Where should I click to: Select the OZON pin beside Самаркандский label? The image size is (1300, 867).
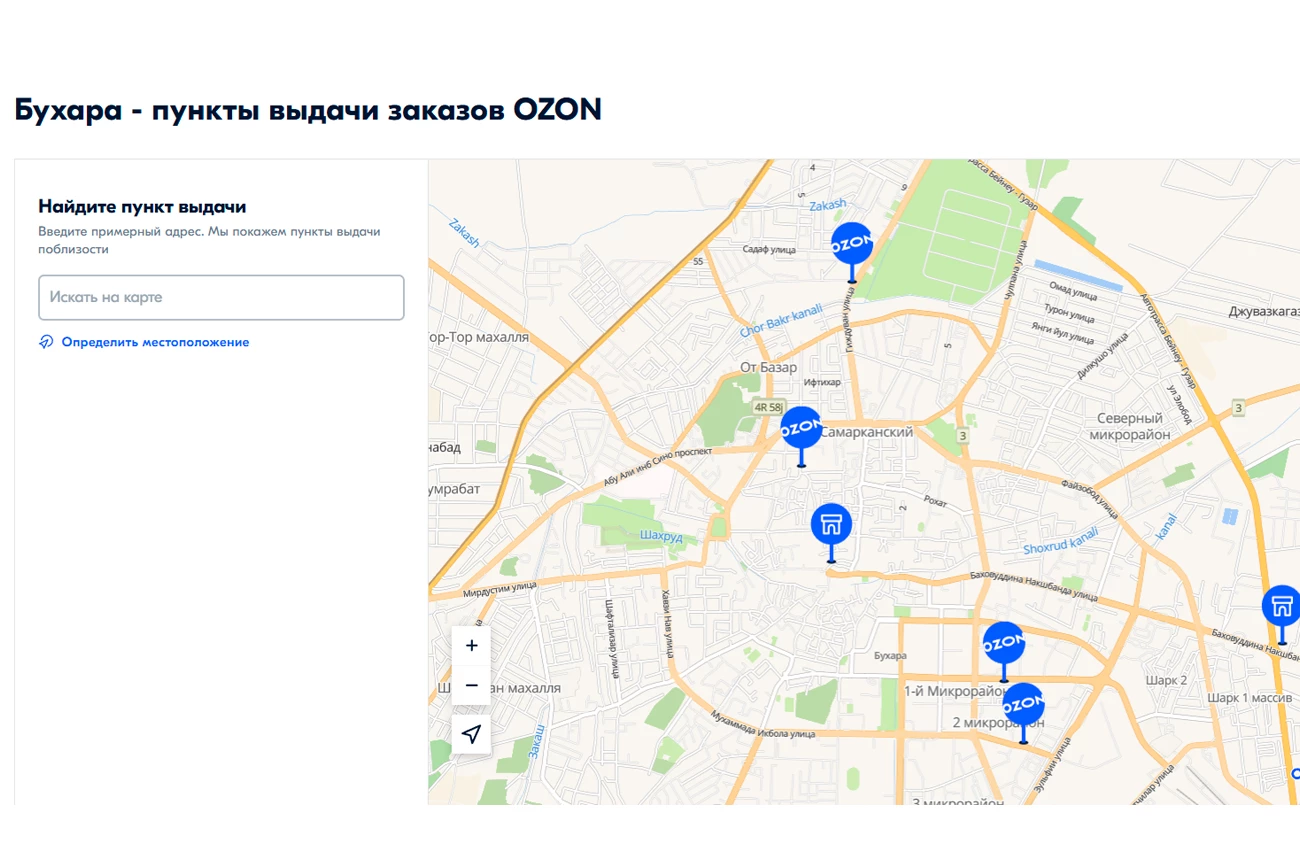click(x=801, y=428)
